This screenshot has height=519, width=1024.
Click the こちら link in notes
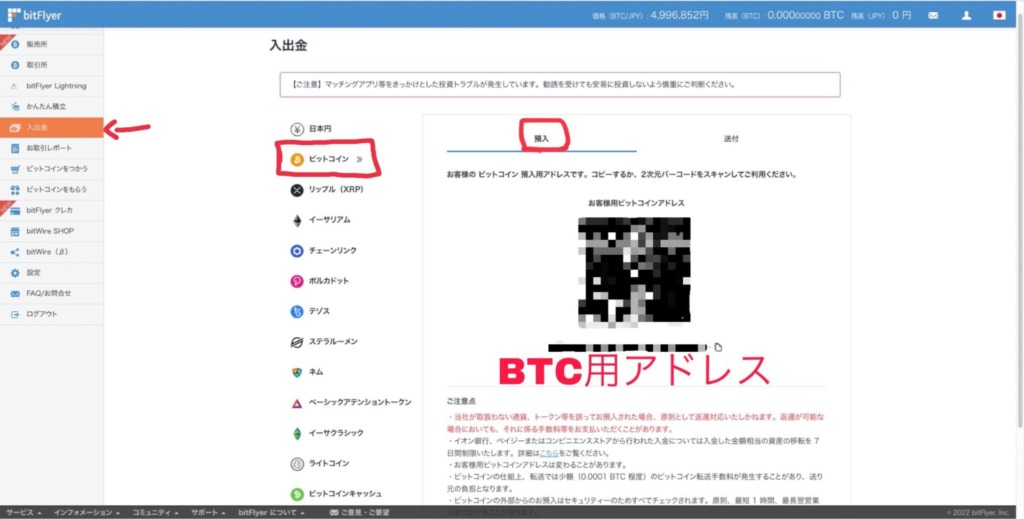coord(549,453)
